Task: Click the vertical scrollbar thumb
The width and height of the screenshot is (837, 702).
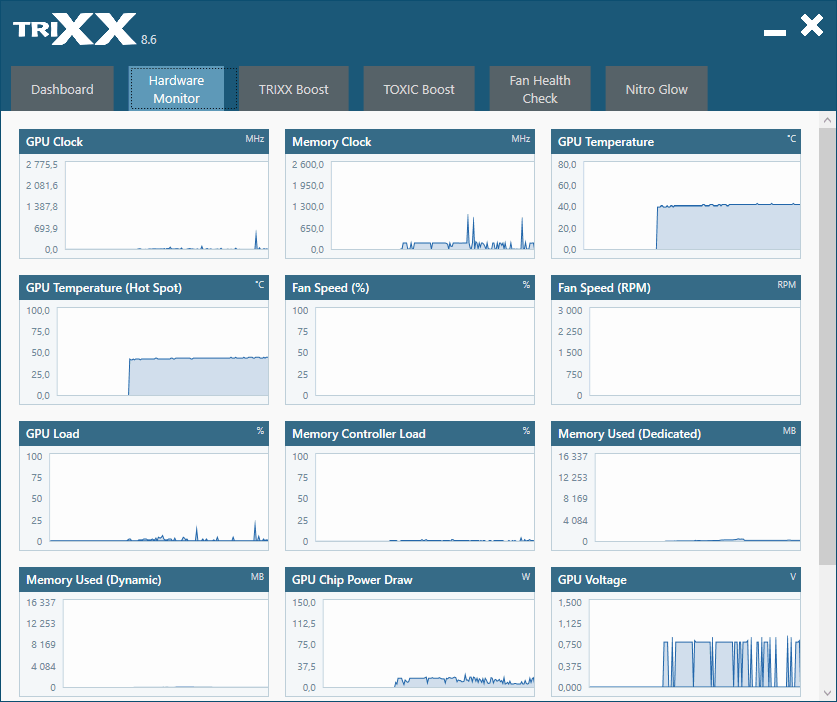Action: (x=827, y=346)
